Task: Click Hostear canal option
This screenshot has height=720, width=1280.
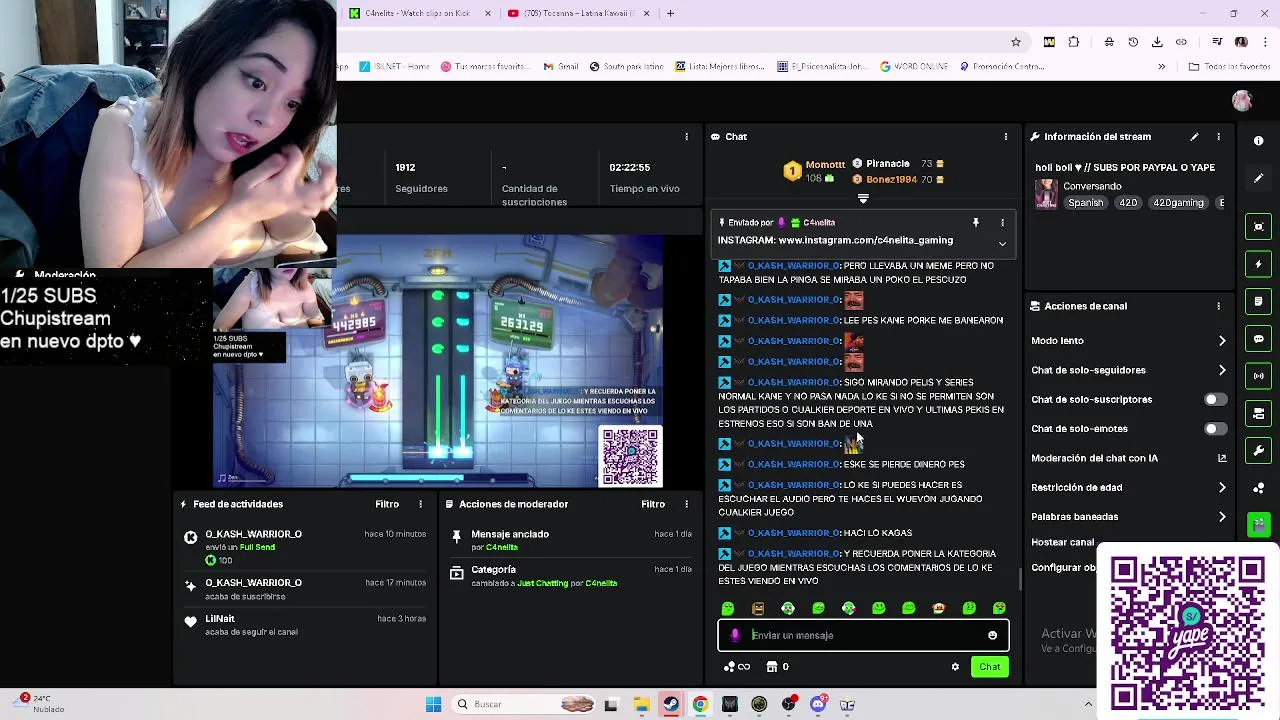Action: pyautogui.click(x=1063, y=542)
